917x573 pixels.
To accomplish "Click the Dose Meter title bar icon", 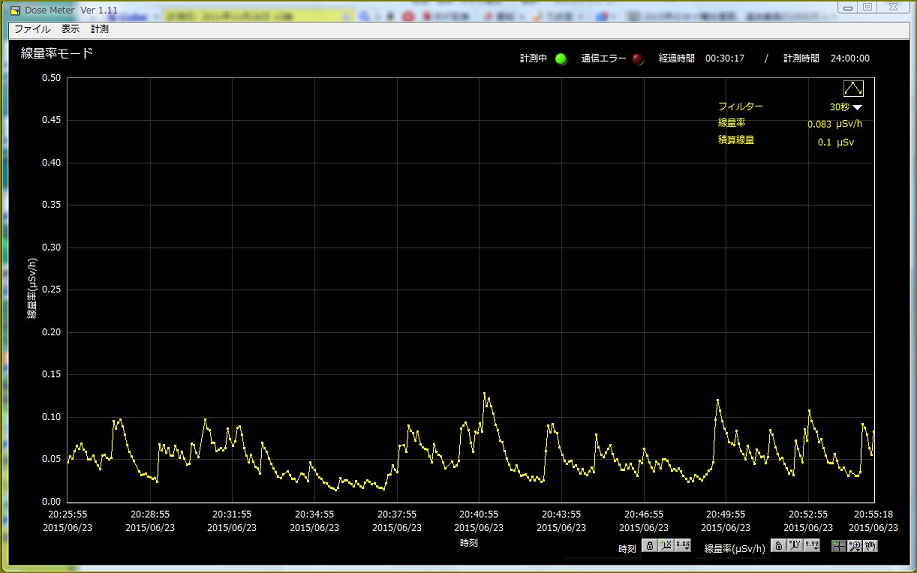I will [x=15, y=10].
